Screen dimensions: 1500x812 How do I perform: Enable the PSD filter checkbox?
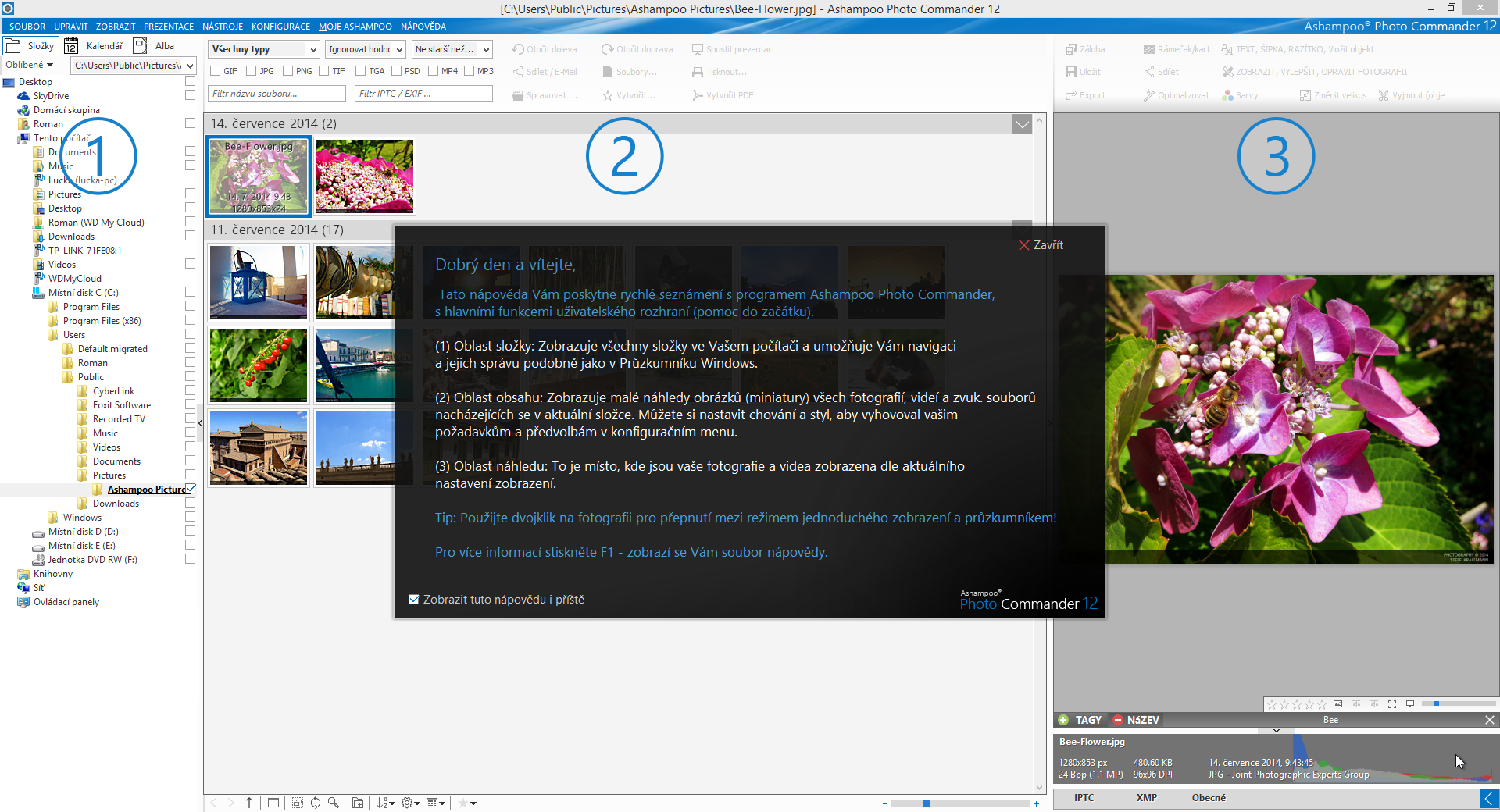[396, 71]
